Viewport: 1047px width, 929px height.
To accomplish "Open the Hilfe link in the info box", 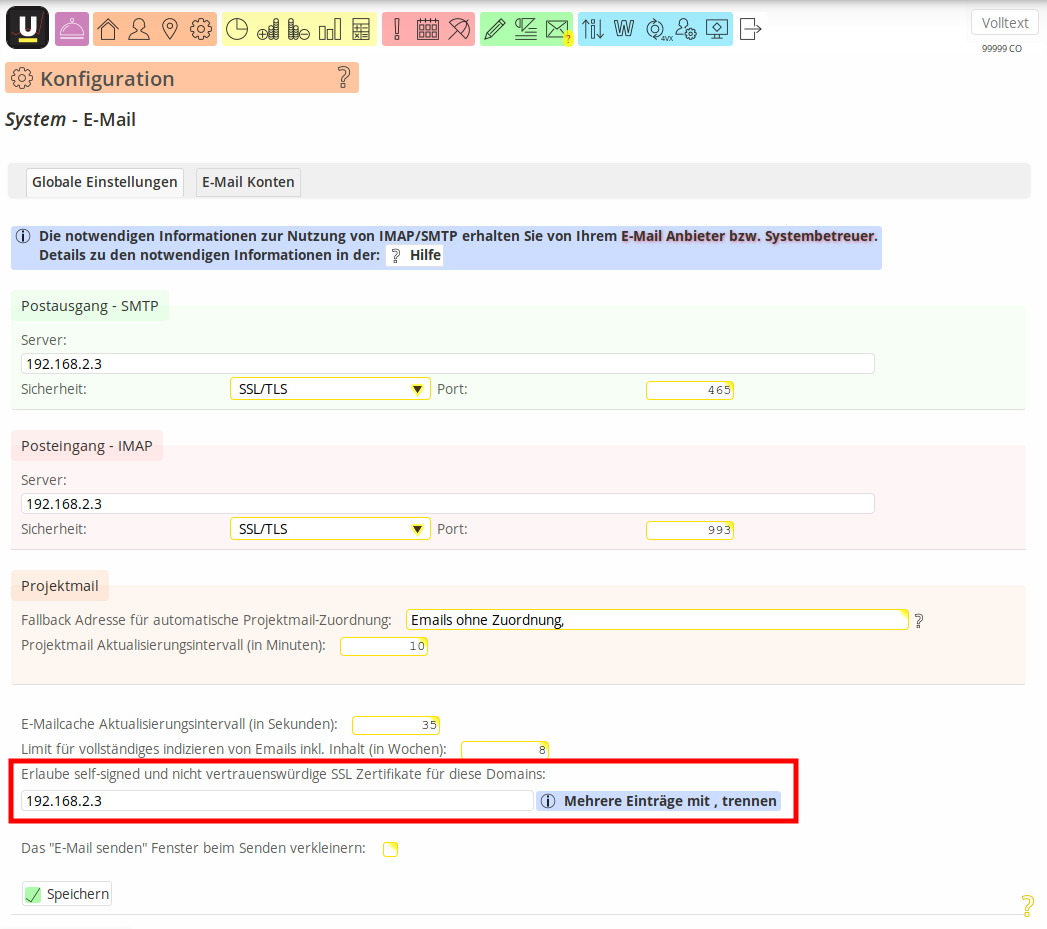I will click(415, 255).
